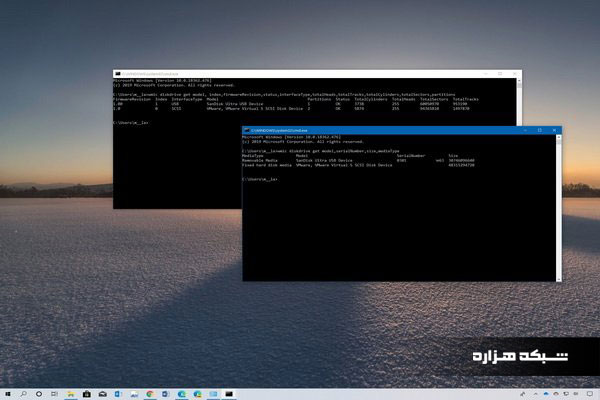600x400 pixels.
Task: Click the command prompt line in background window
Action: [130, 123]
